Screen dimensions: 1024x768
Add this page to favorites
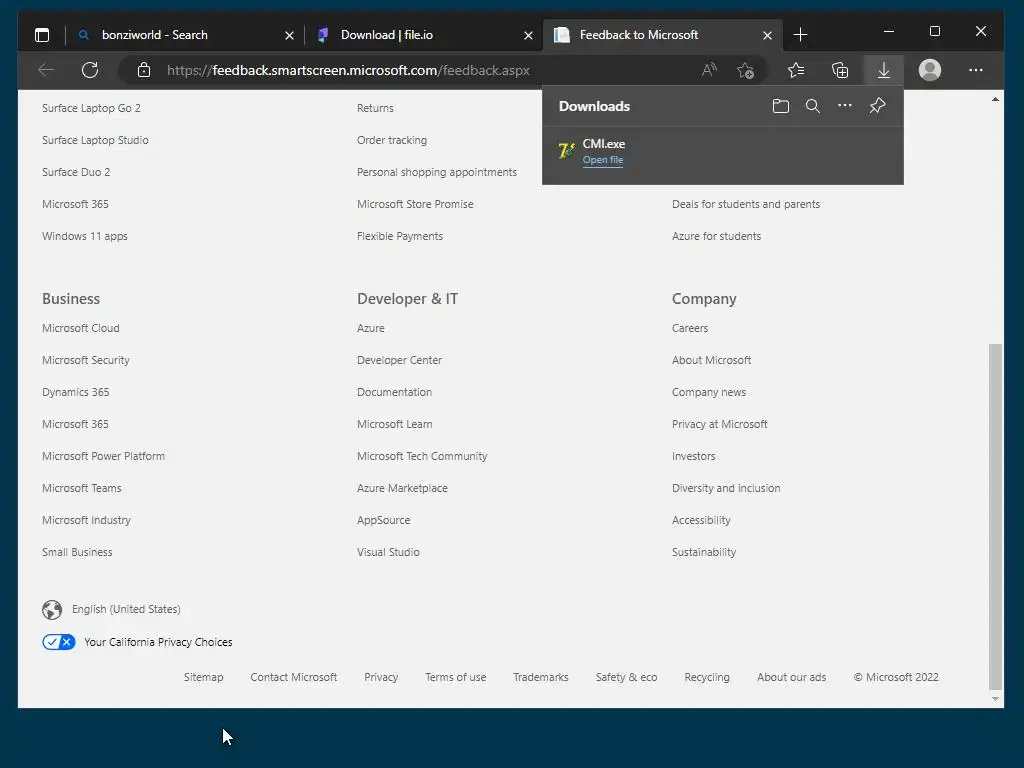(x=745, y=70)
